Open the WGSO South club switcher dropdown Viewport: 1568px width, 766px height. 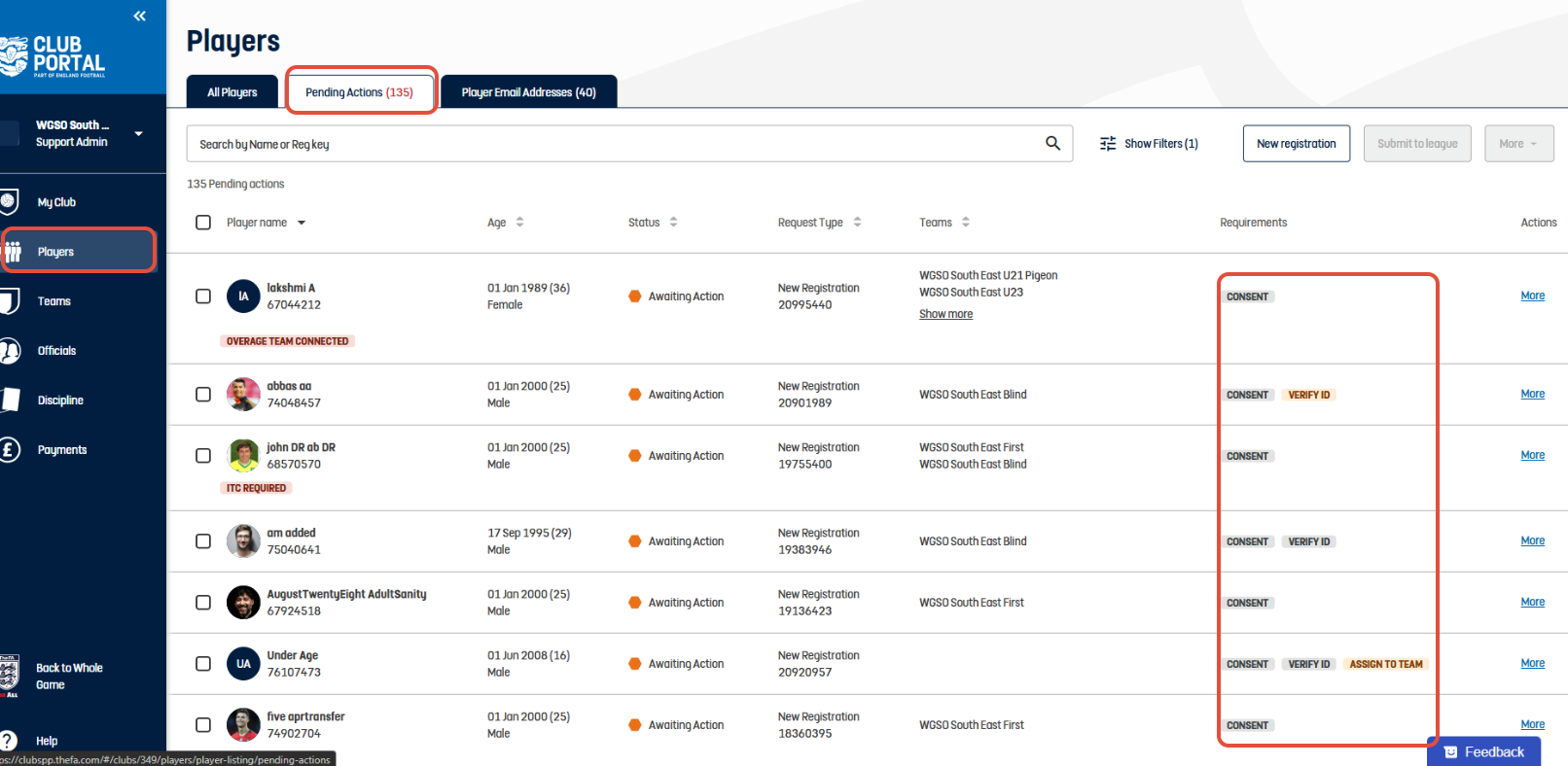[x=139, y=133]
